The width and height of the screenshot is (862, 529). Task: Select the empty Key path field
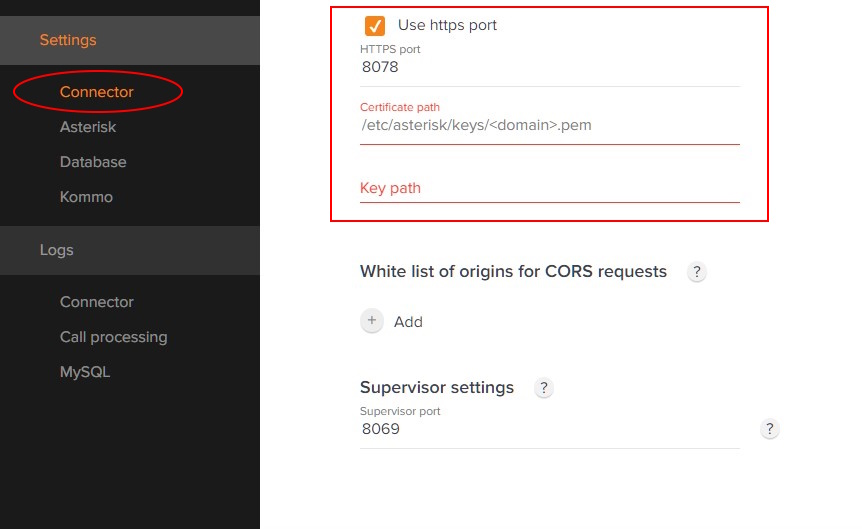(549, 188)
